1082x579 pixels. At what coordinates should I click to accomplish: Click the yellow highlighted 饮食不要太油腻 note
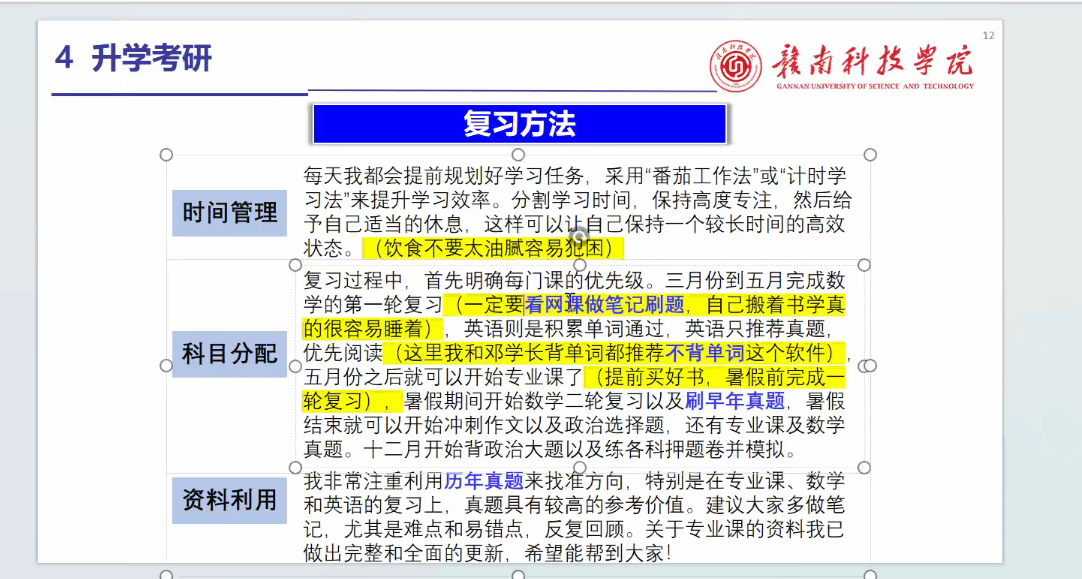point(493,248)
